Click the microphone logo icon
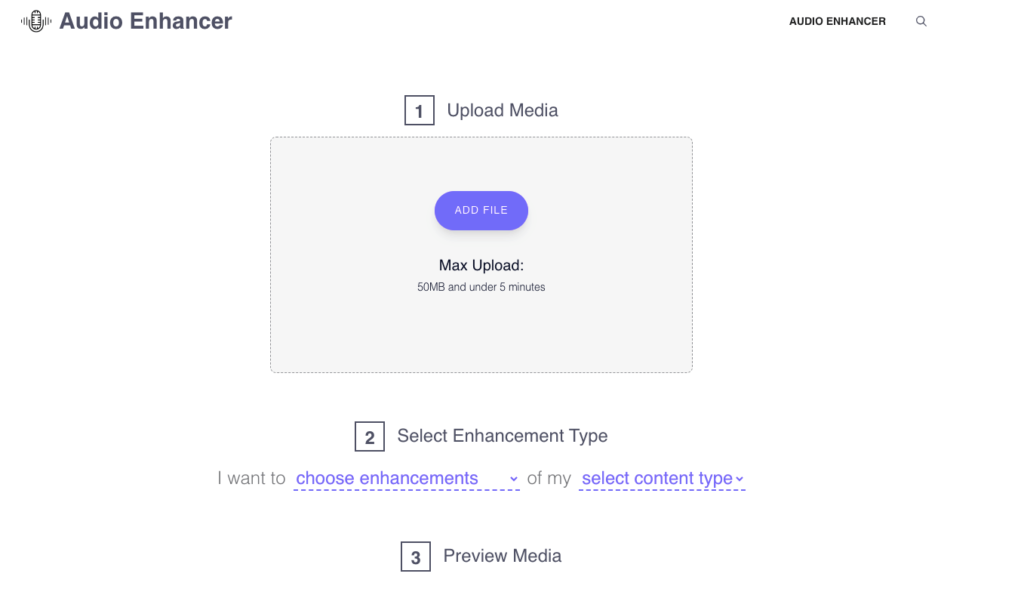 [x=34, y=20]
